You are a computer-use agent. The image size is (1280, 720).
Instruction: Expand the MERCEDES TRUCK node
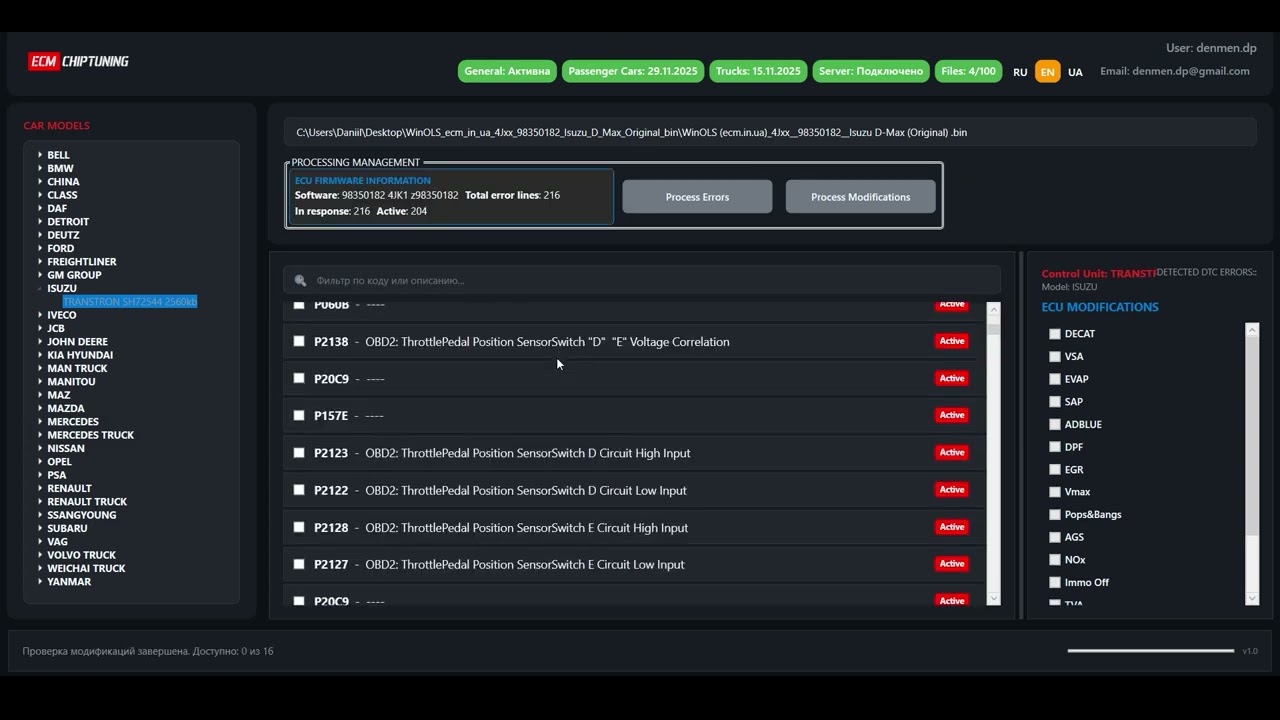point(40,435)
